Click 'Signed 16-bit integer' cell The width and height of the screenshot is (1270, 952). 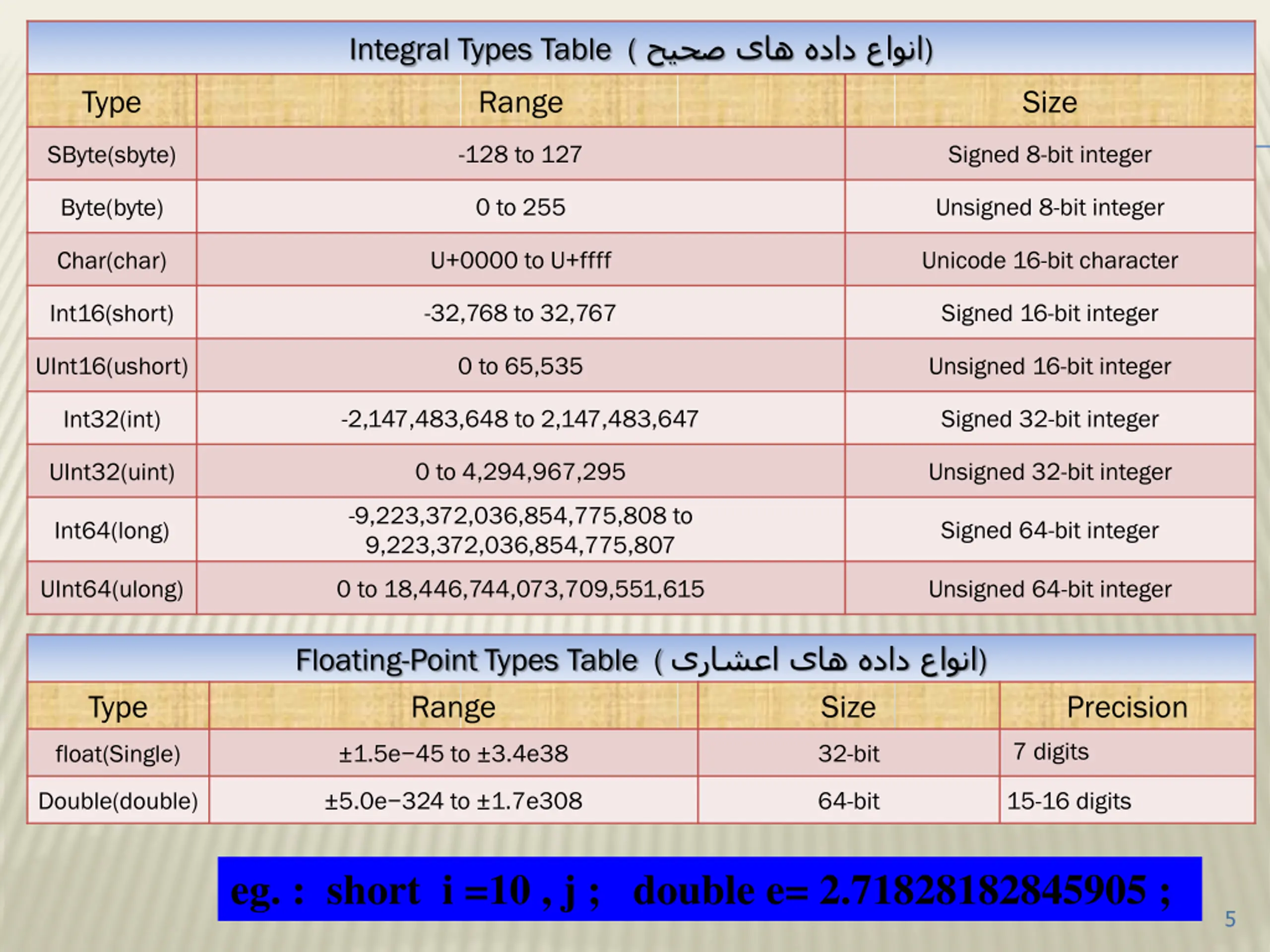coord(1050,312)
